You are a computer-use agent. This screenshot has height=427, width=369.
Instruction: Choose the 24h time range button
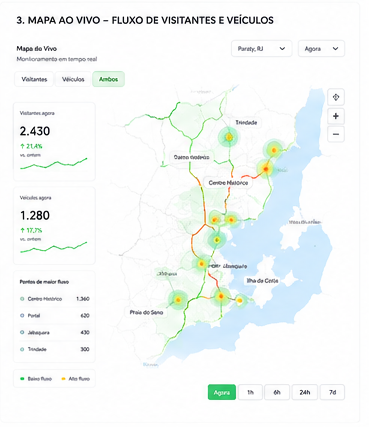(305, 392)
